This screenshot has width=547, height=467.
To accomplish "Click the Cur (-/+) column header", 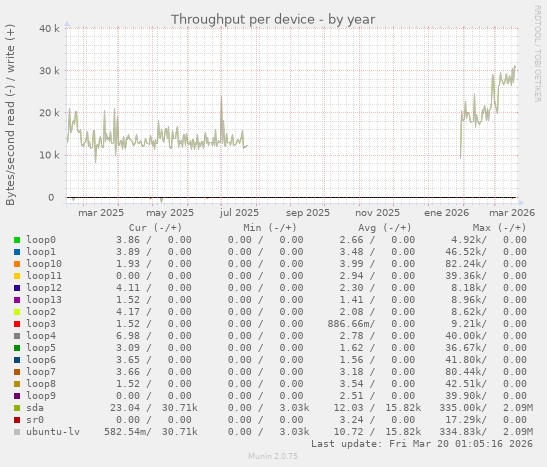I will [155, 228].
